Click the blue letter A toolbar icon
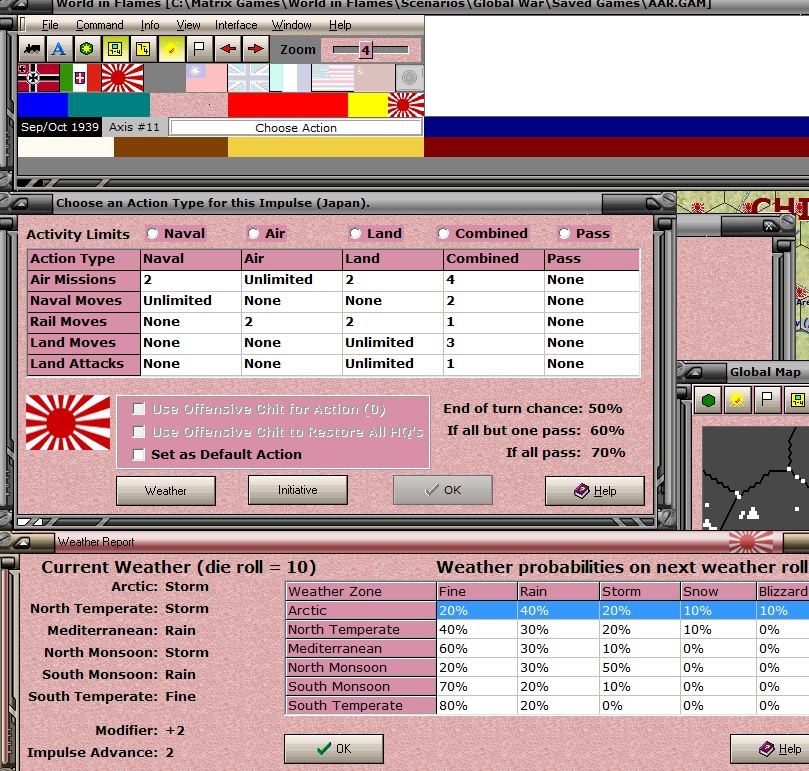 59,50
